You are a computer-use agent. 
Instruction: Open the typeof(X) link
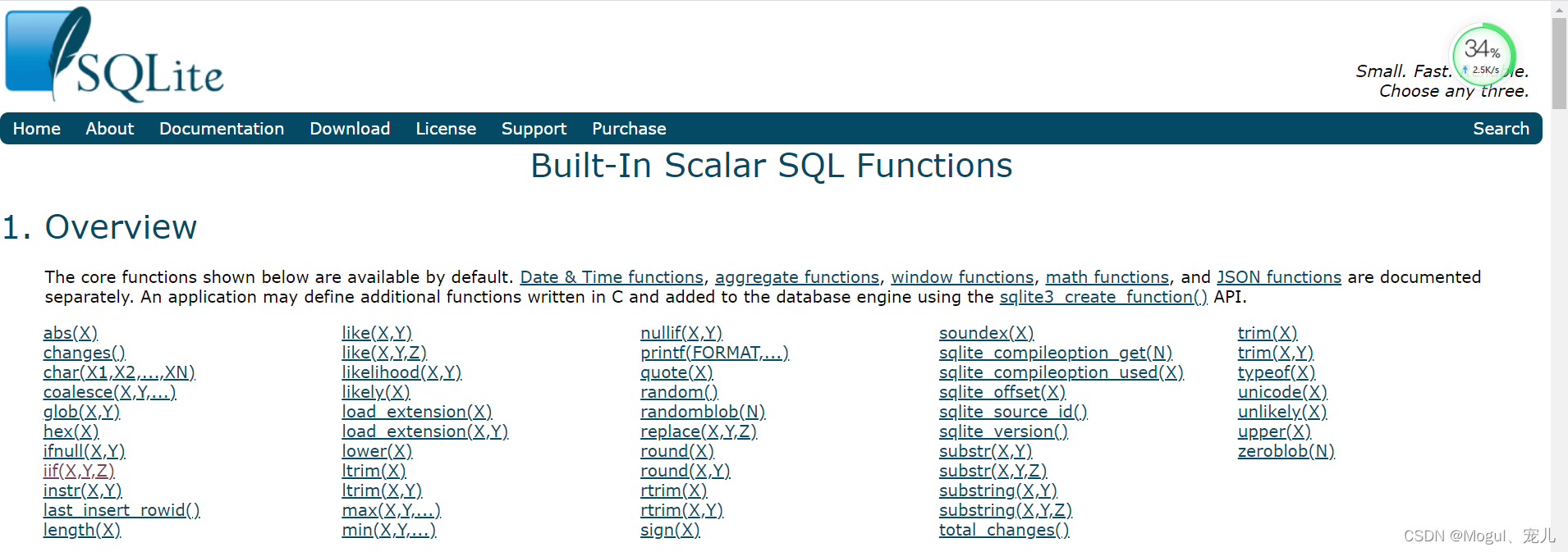1277,372
